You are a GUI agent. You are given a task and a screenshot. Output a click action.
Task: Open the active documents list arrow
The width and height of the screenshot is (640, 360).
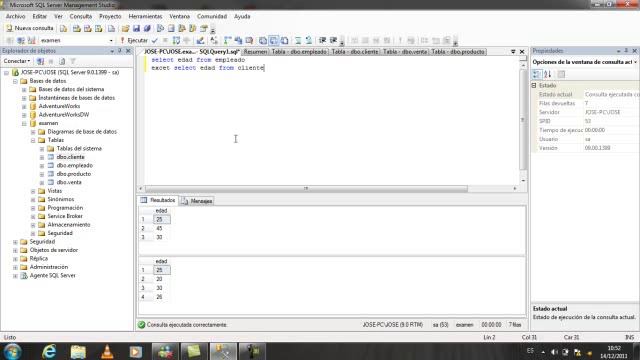[513, 52]
